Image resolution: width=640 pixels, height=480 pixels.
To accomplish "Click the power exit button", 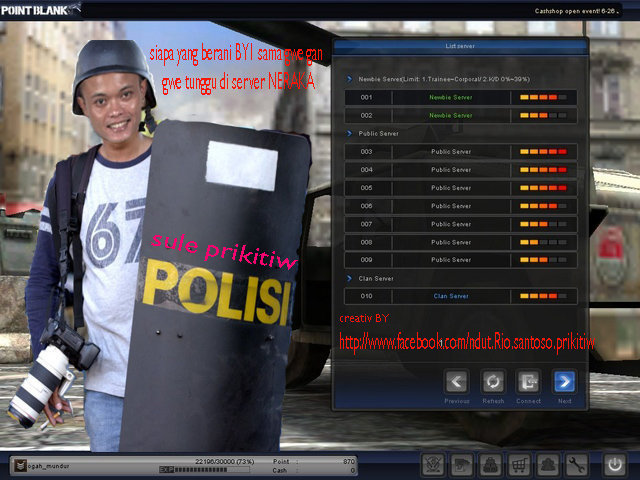I will tap(615, 464).
